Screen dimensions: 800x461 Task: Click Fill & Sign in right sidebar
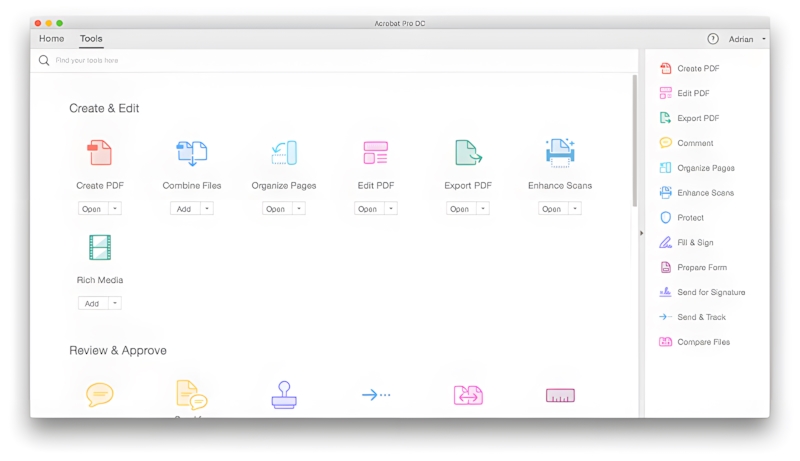(x=695, y=243)
